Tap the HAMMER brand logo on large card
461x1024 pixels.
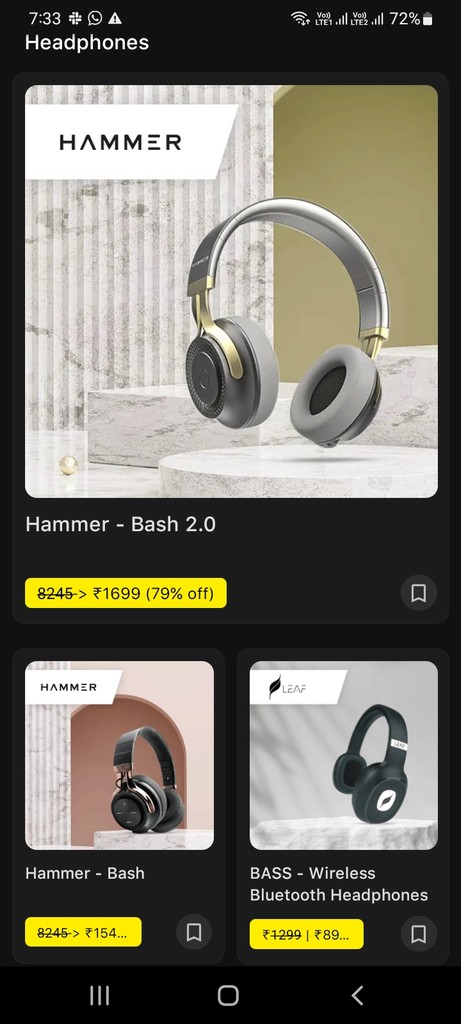[121, 142]
